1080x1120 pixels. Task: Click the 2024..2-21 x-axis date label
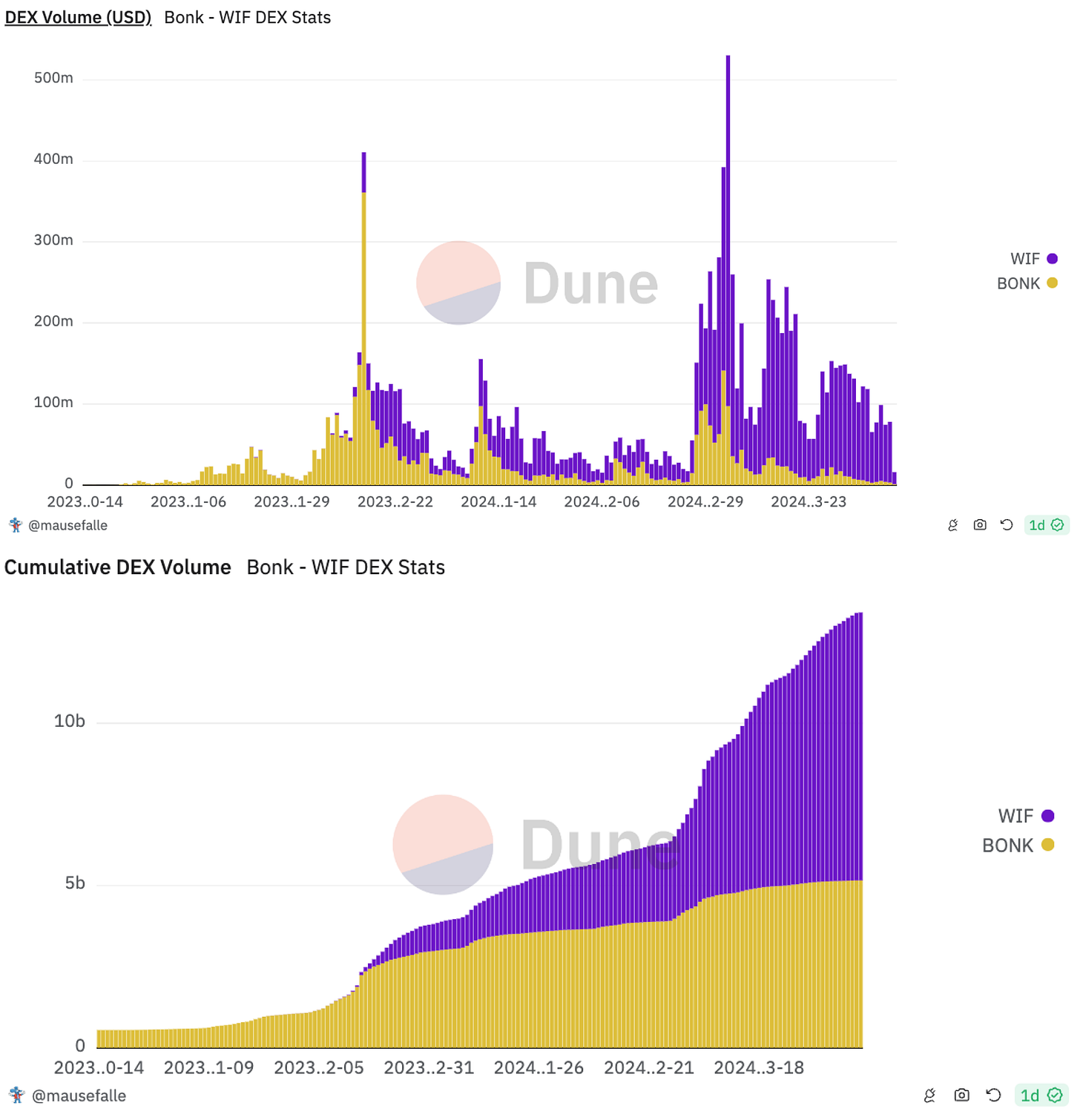pyautogui.click(x=649, y=1068)
